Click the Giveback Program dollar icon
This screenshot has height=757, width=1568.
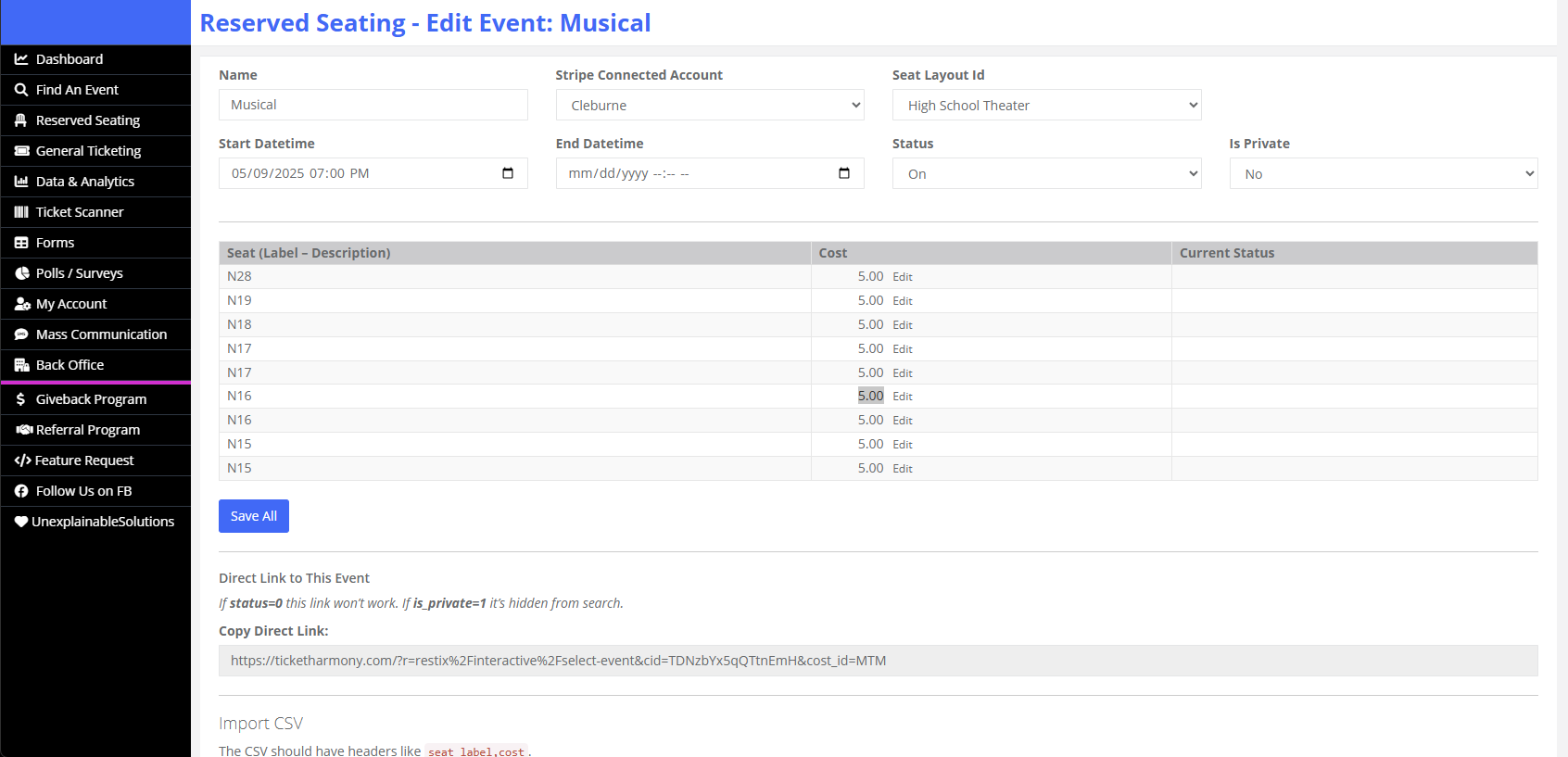point(21,399)
